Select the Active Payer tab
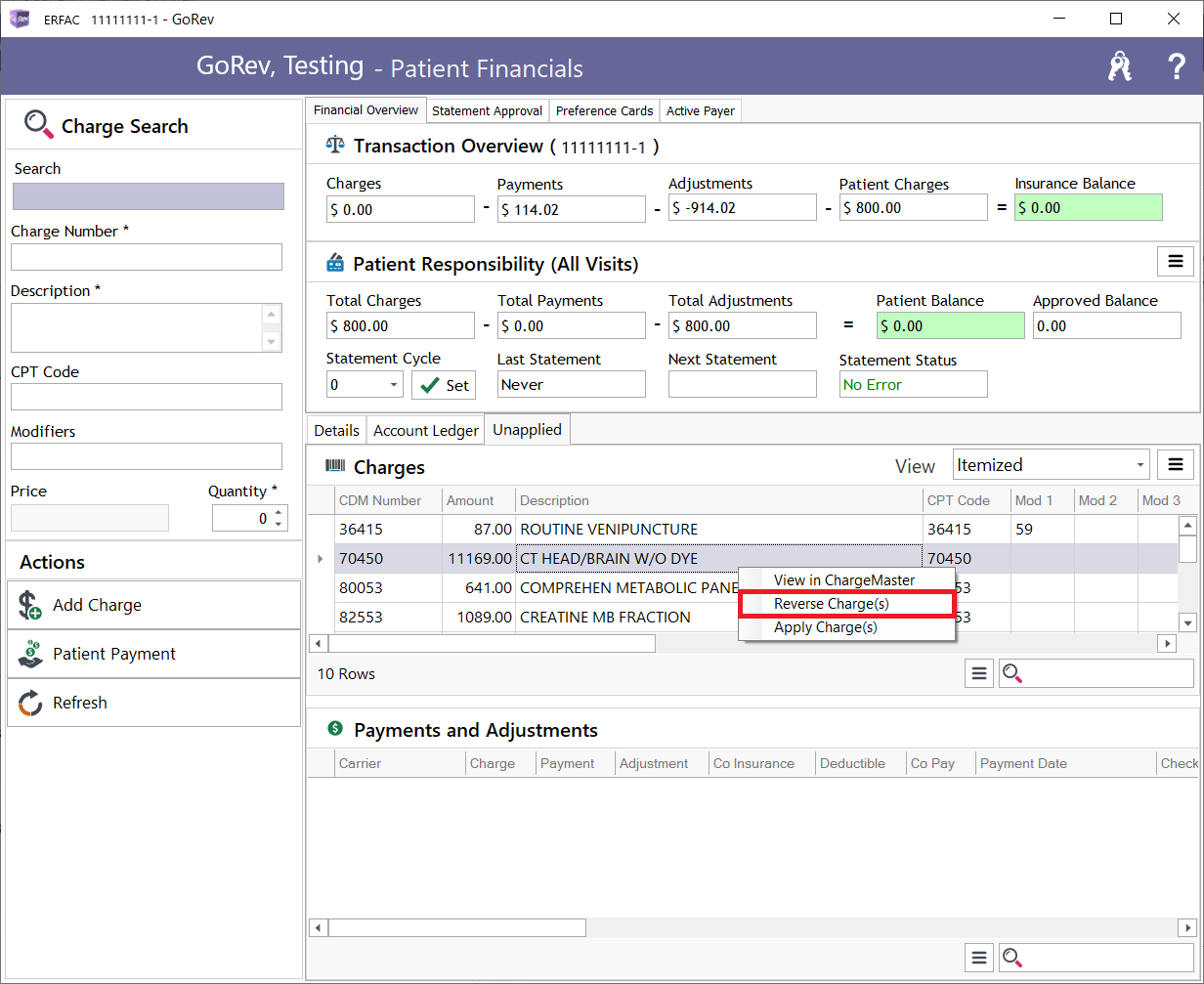This screenshot has width=1204, height=984. pos(701,111)
